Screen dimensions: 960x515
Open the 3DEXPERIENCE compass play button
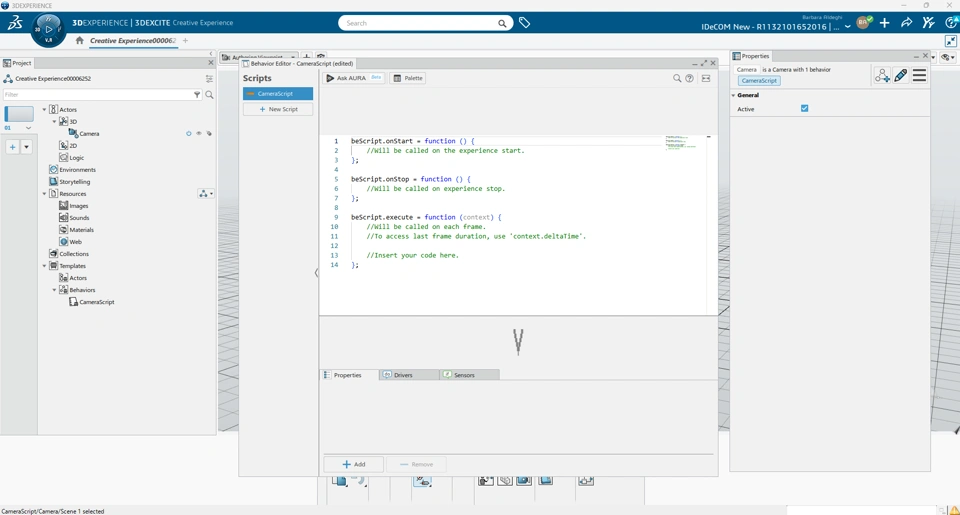click(x=49, y=29)
